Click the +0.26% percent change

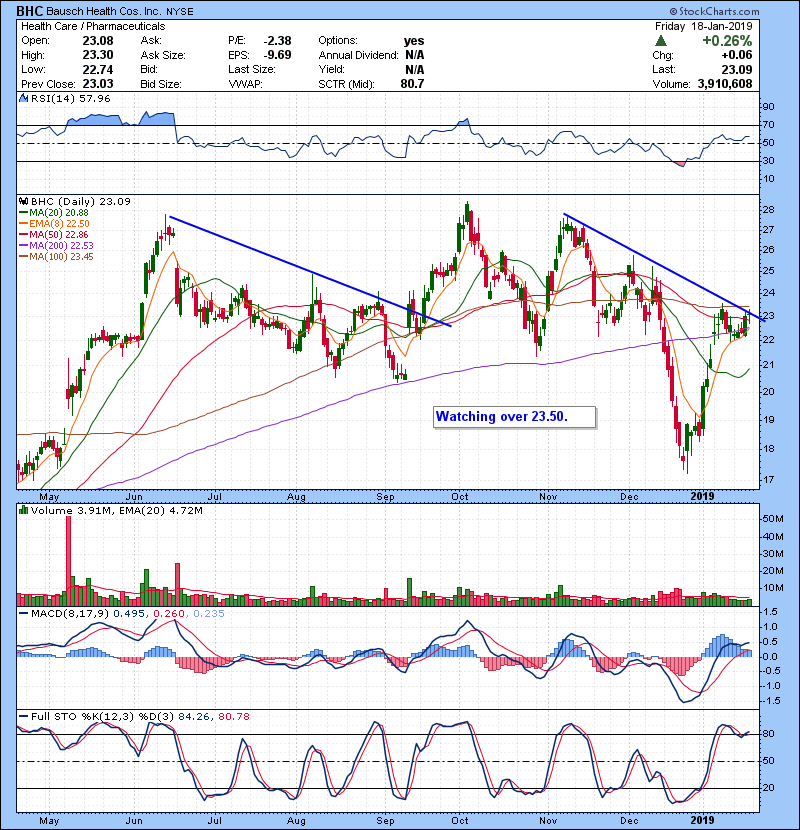(727, 41)
